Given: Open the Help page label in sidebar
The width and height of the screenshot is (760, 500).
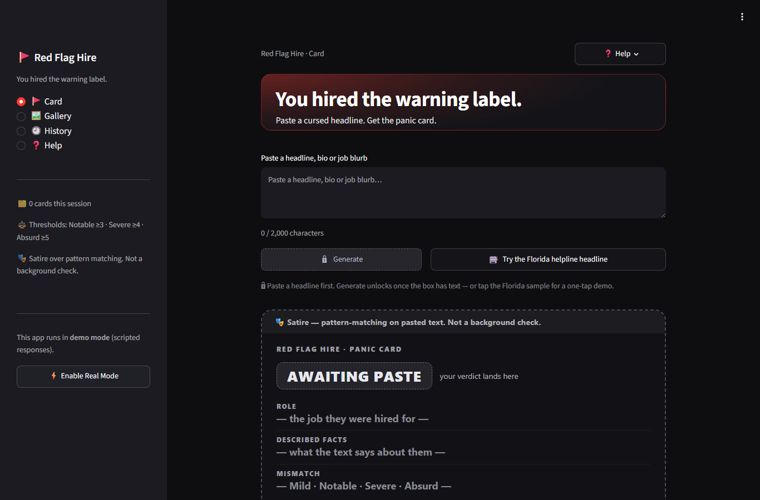Looking at the screenshot, I should [53, 145].
